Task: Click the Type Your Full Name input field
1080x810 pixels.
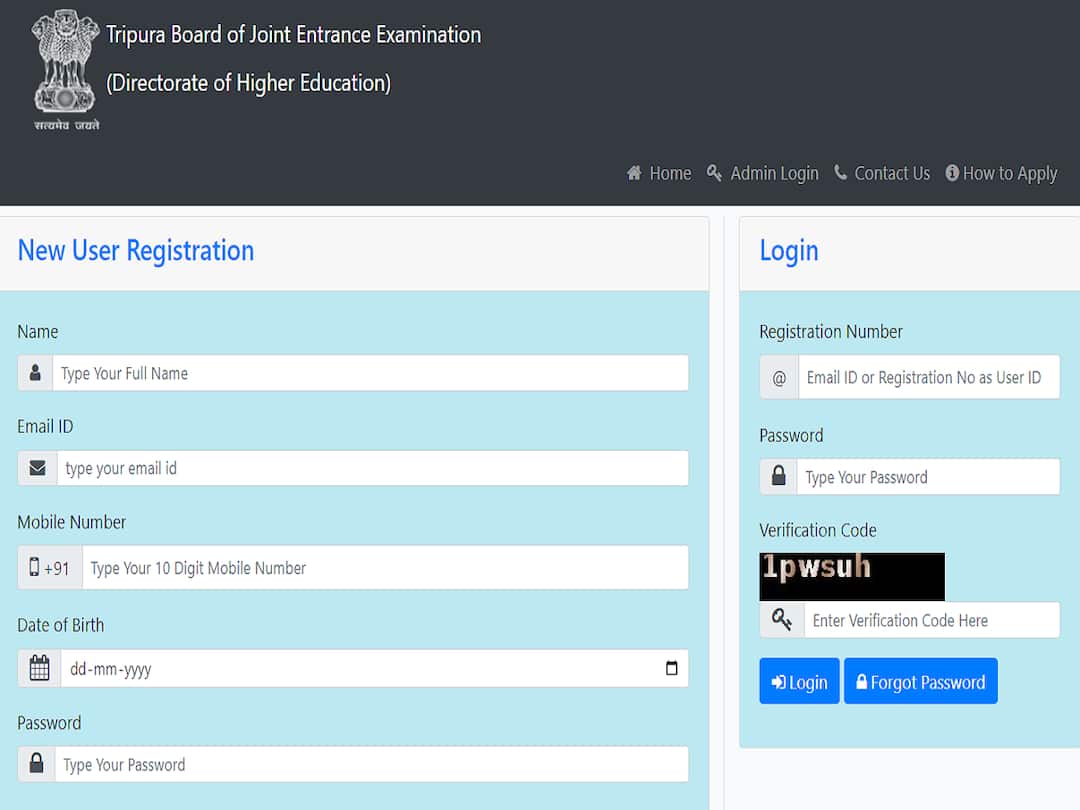Action: (370, 373)
